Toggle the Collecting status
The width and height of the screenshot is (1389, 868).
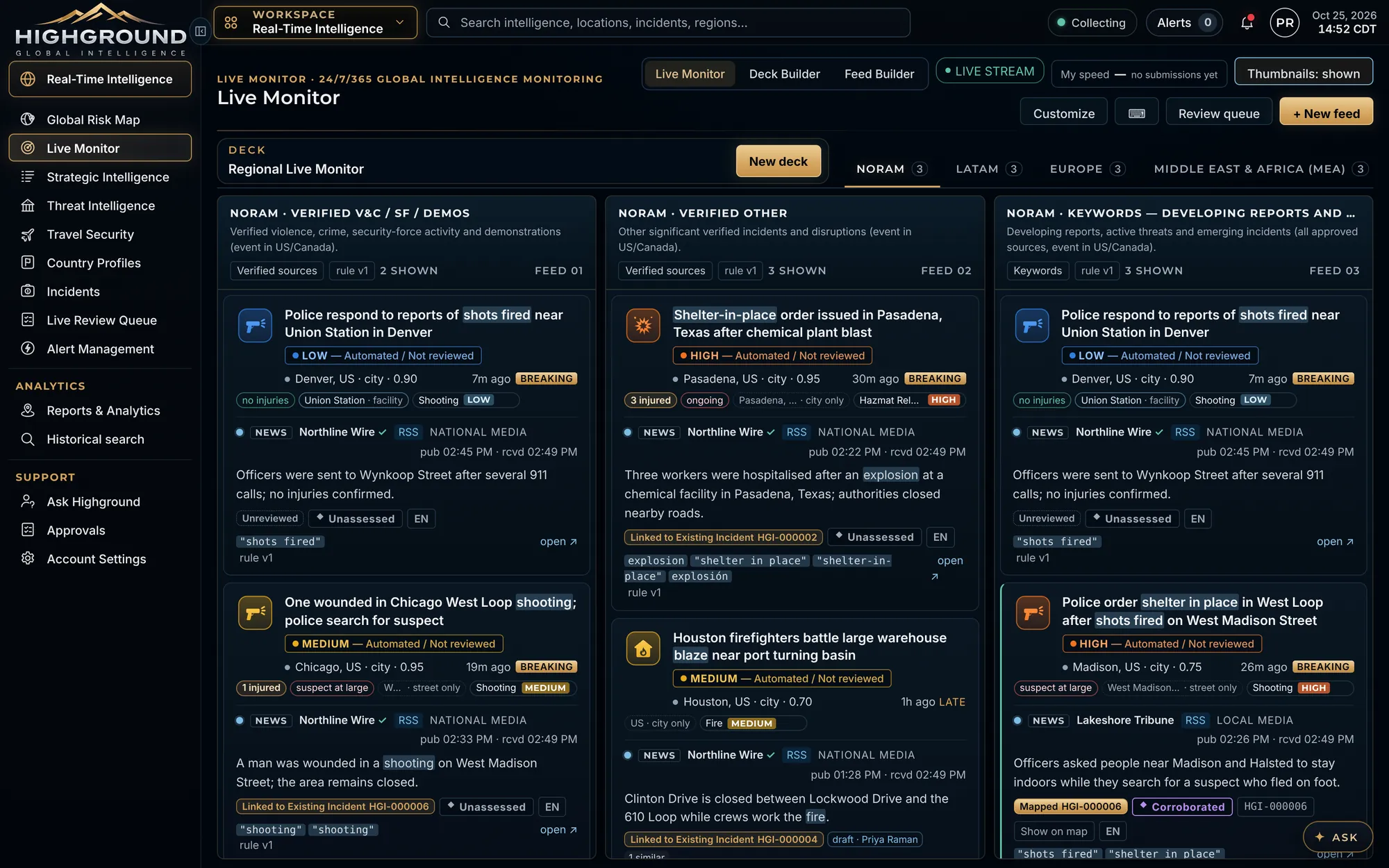[x=1092, y=23]
